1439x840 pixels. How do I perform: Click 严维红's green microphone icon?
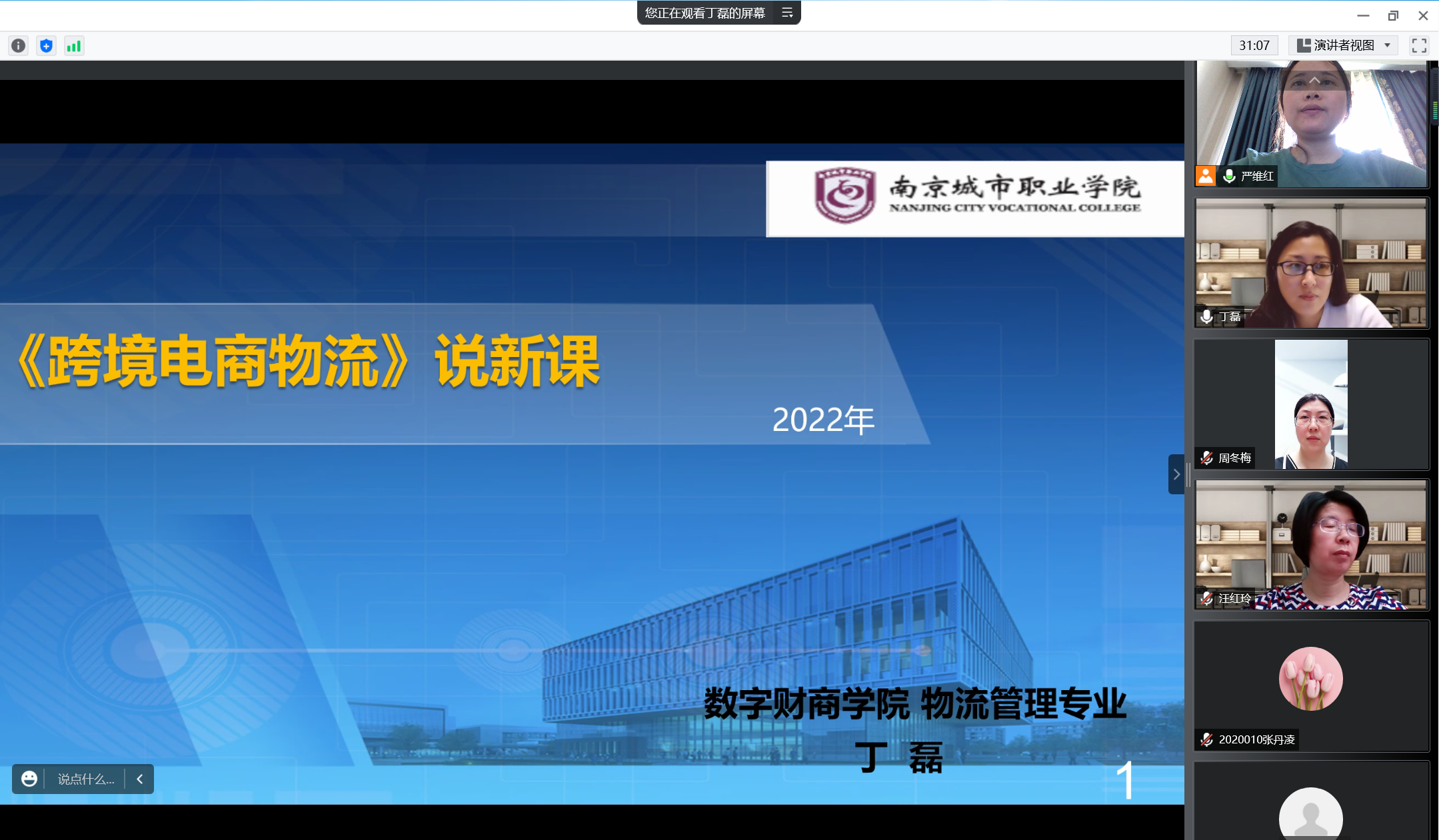(1229, 176)
